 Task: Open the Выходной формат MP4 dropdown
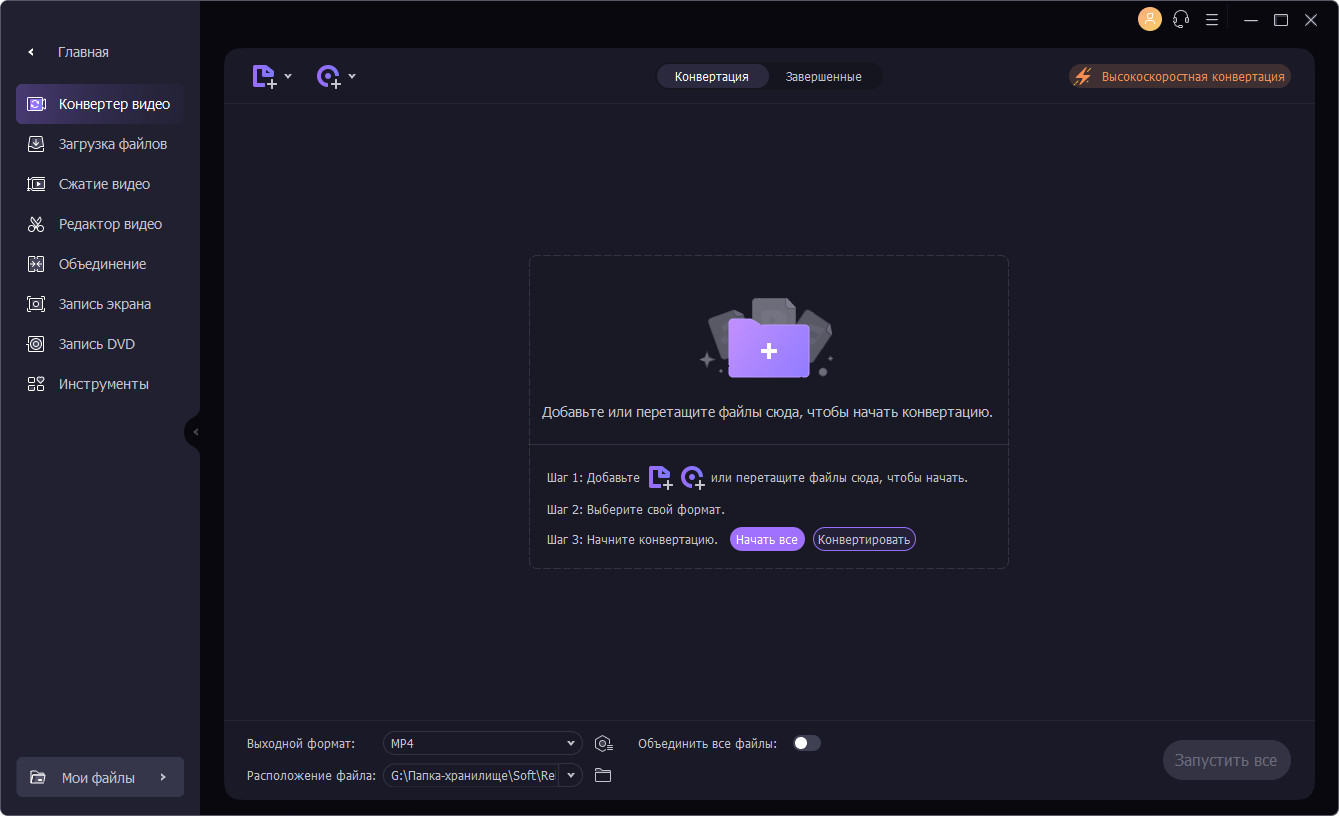[482, 744]
